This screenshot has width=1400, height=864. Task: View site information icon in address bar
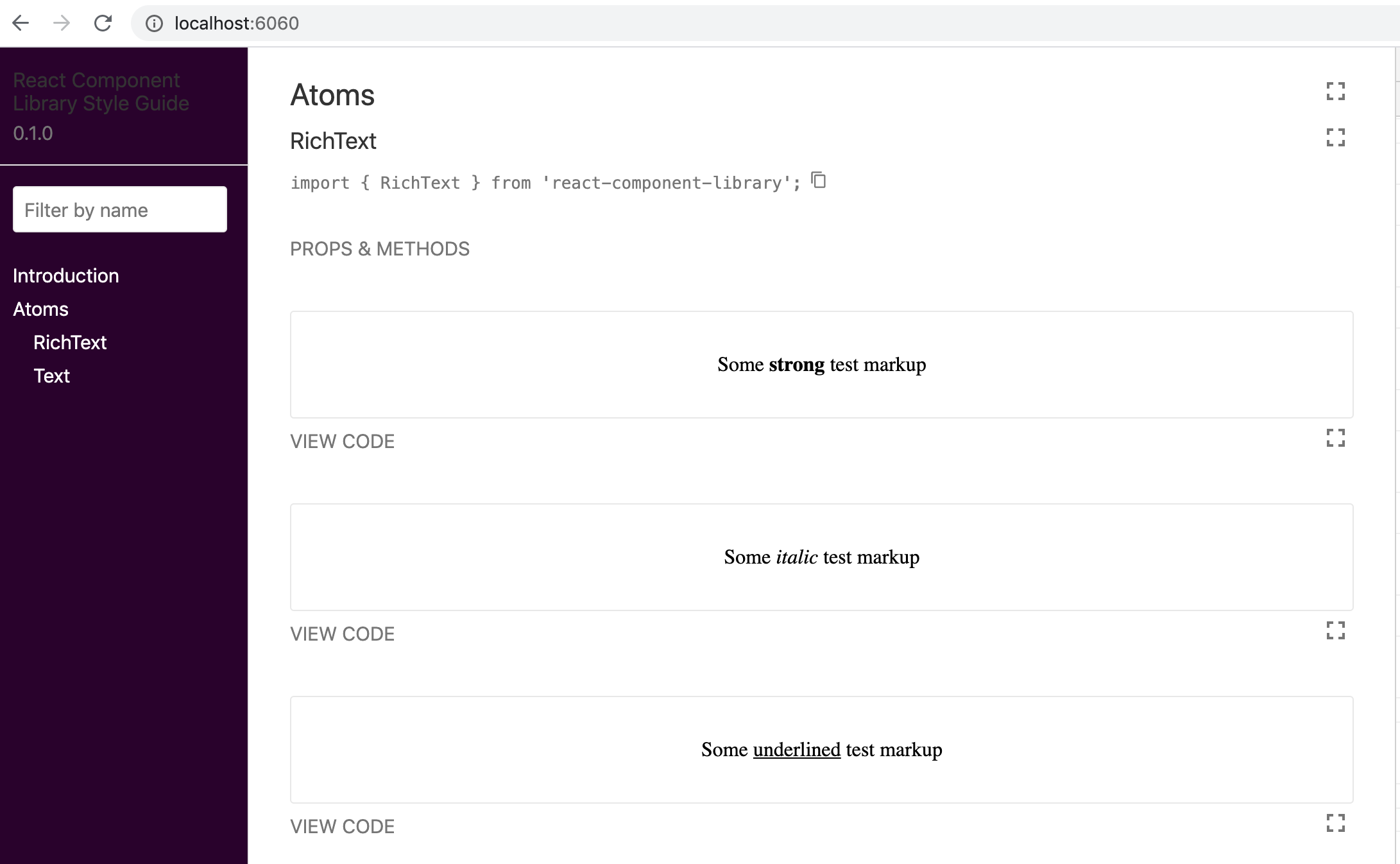pos(154,23)
